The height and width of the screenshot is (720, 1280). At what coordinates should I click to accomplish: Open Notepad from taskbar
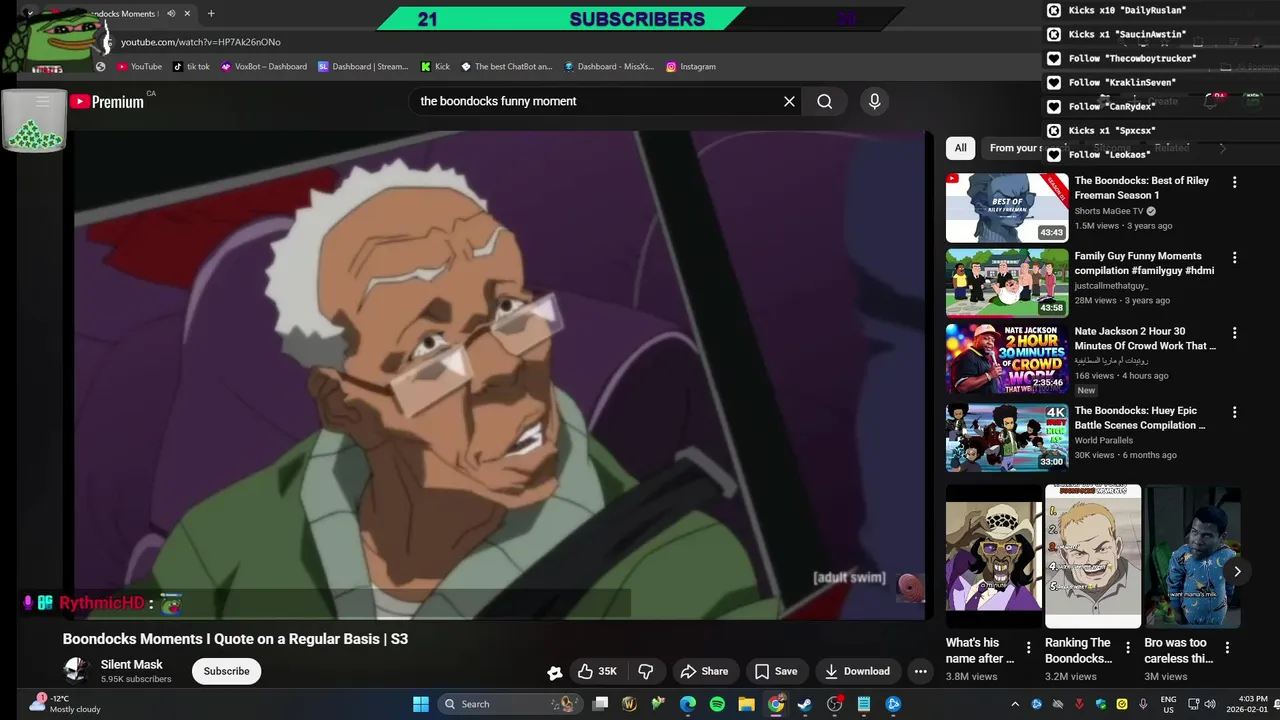coord(864,704)
